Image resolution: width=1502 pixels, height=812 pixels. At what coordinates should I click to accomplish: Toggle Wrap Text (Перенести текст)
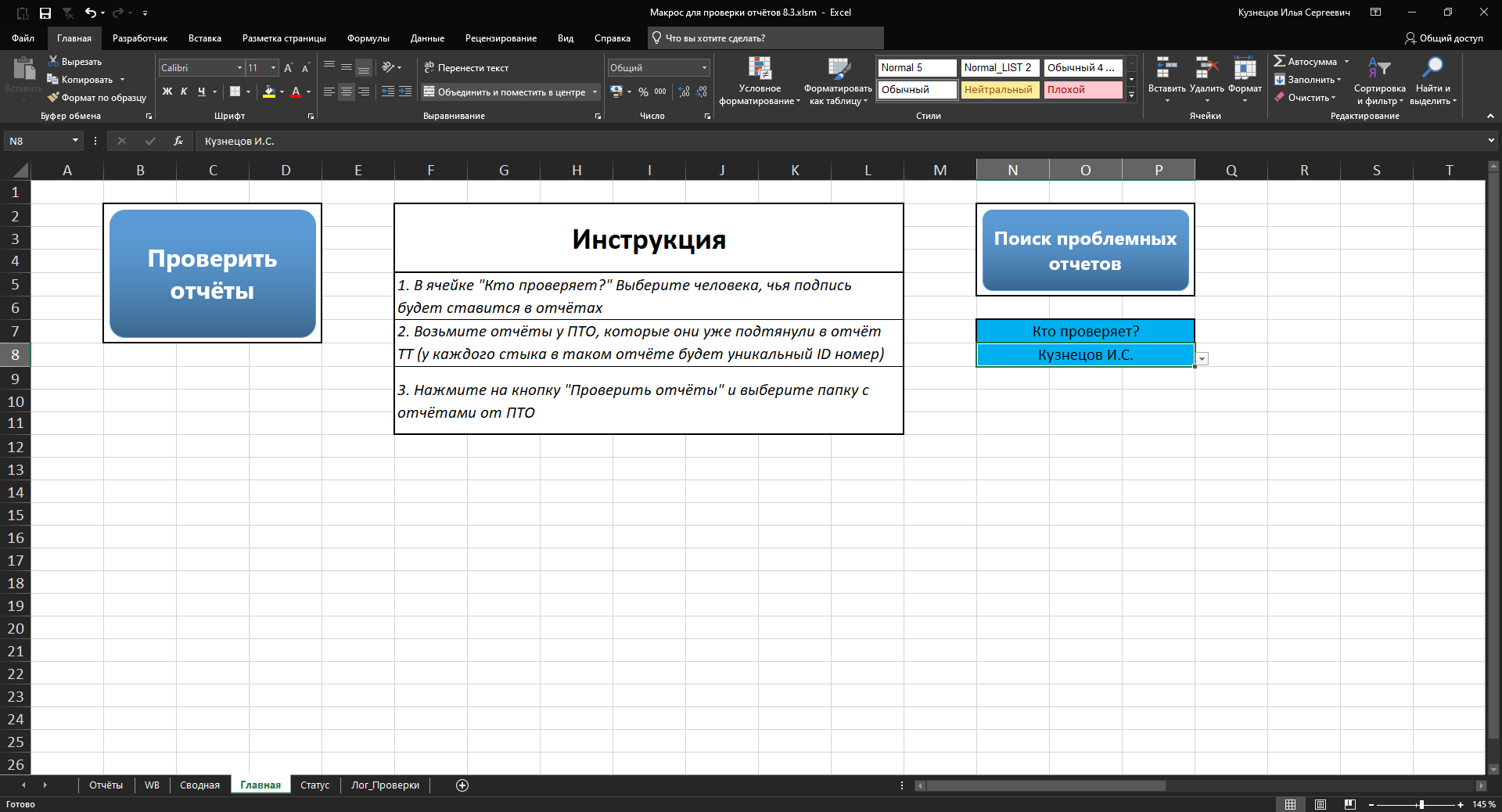click(x=466, y=68)
